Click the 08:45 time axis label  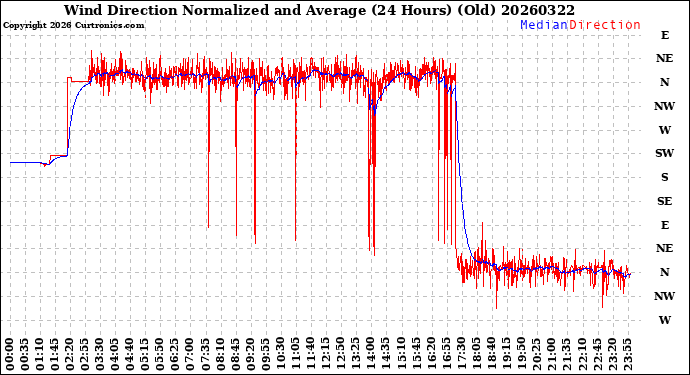pos(235,355)
